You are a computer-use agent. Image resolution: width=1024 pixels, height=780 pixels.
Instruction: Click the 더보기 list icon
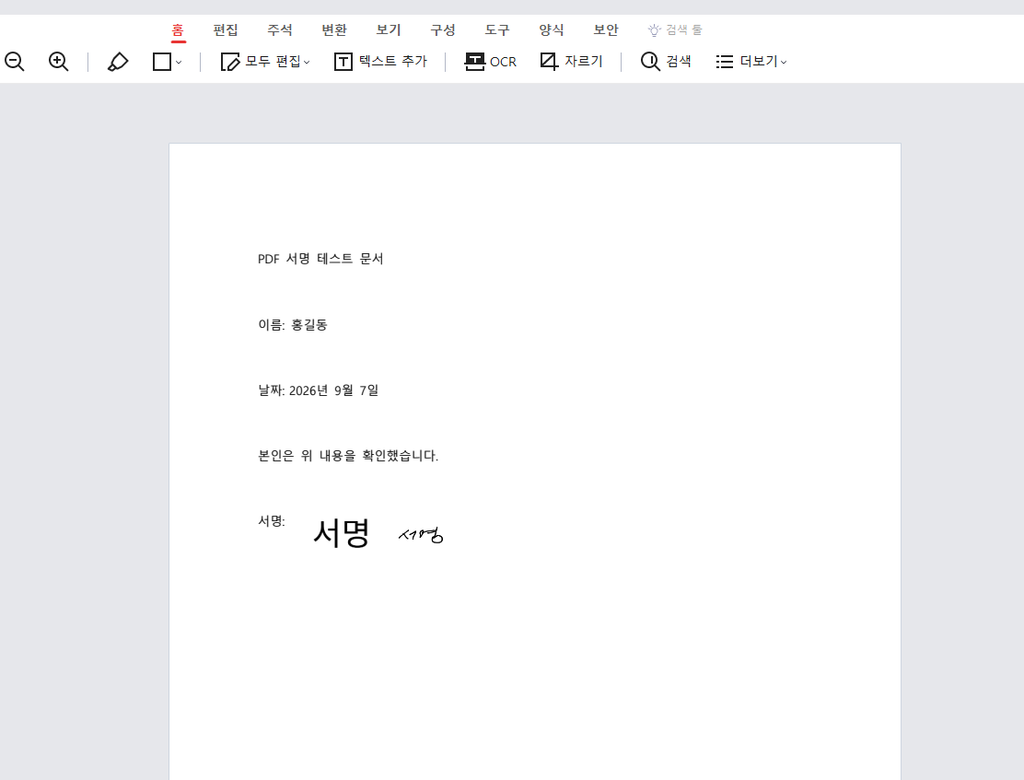[724, 61]
